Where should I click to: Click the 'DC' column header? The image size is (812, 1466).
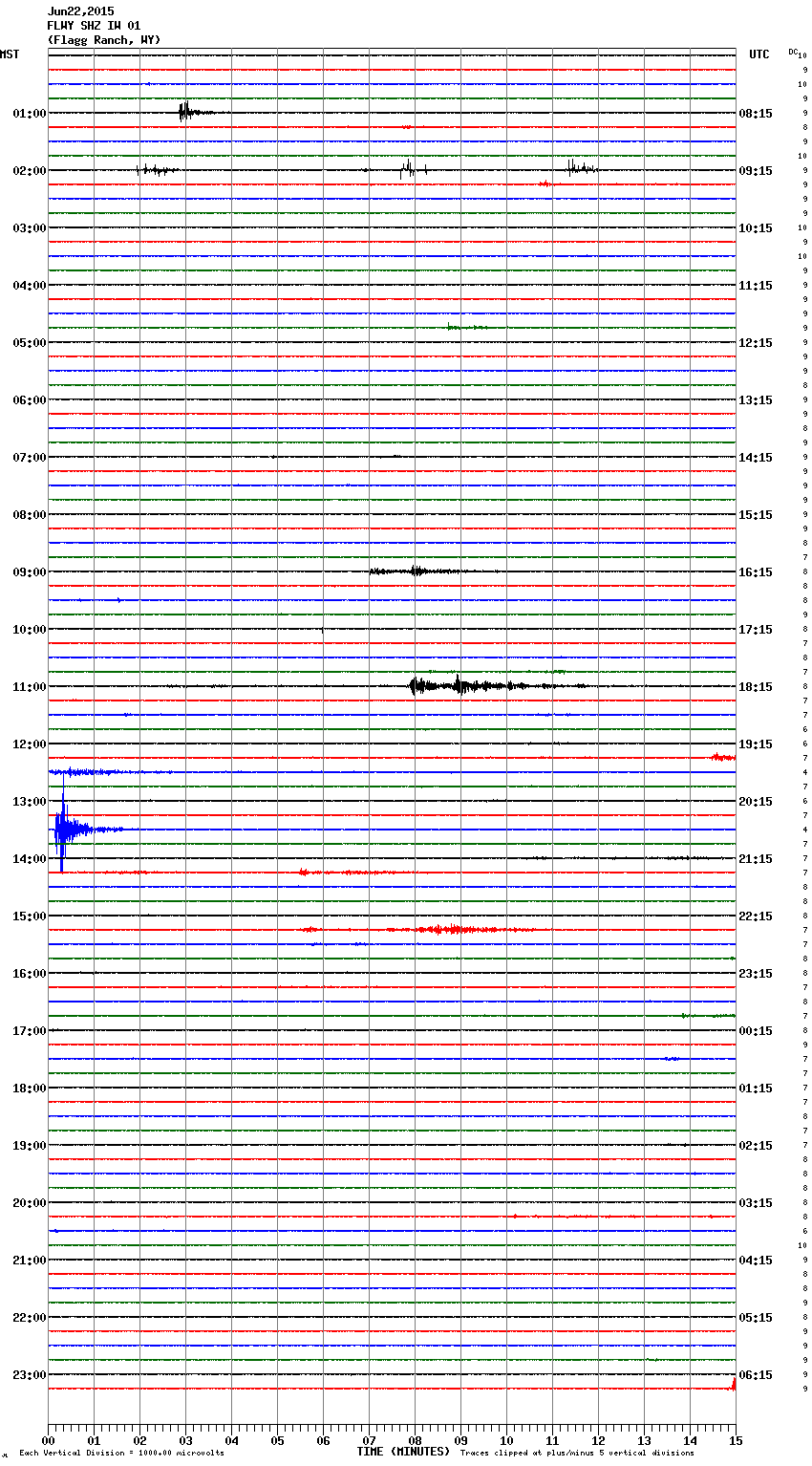[793, 52]
